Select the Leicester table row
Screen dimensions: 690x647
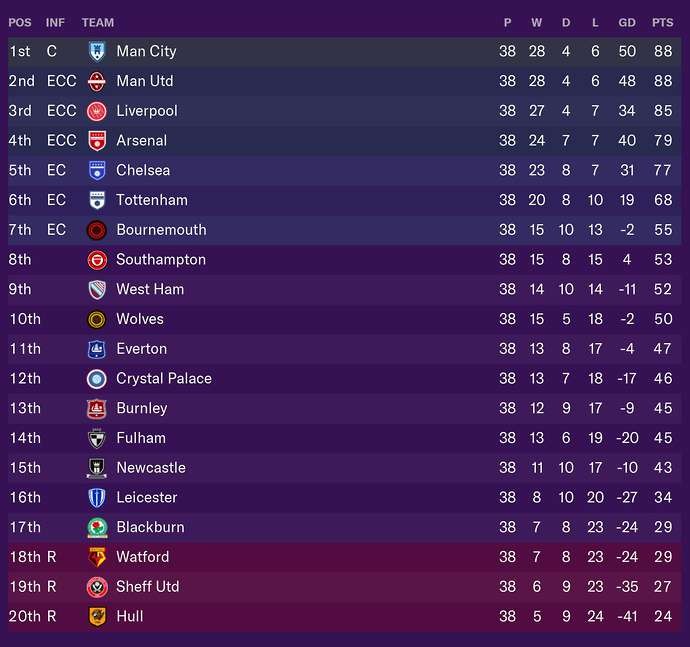pos(345,497)
